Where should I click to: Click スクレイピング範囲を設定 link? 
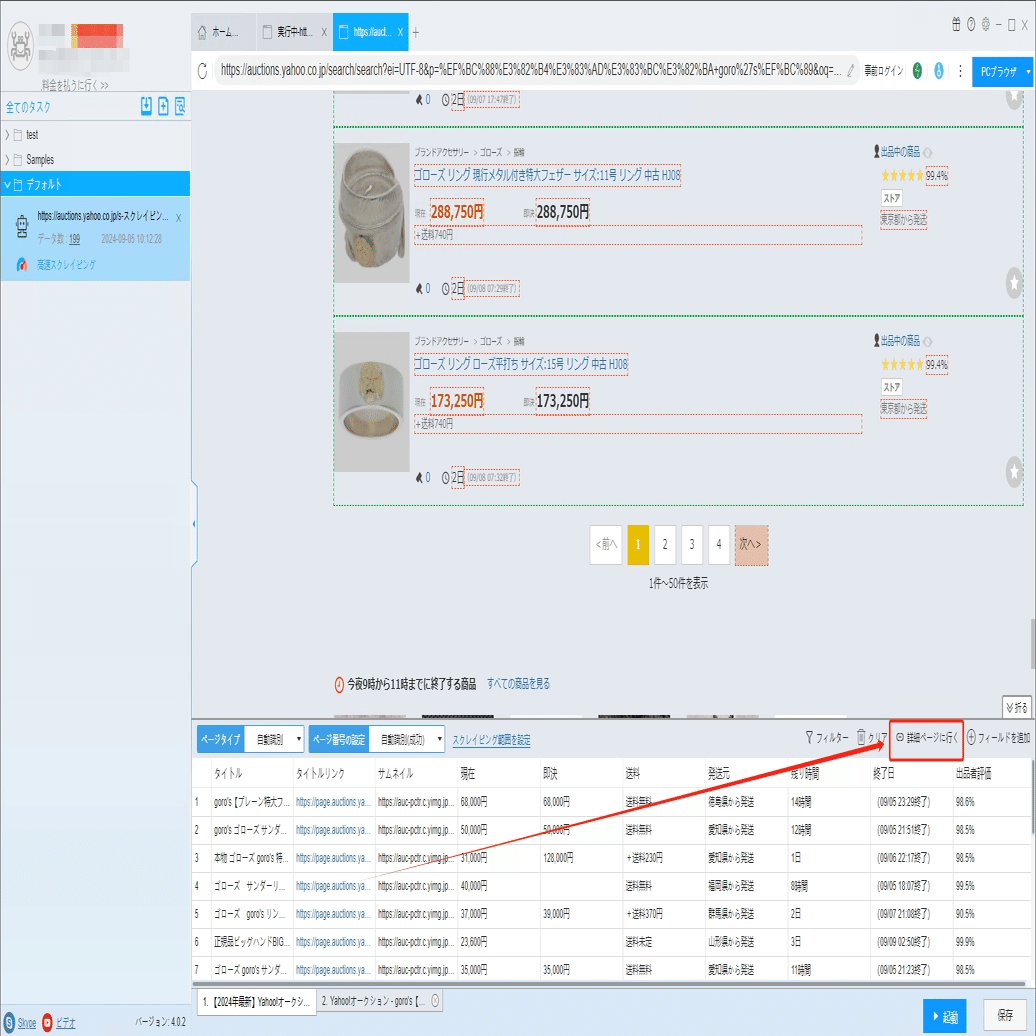click(491, 740)
